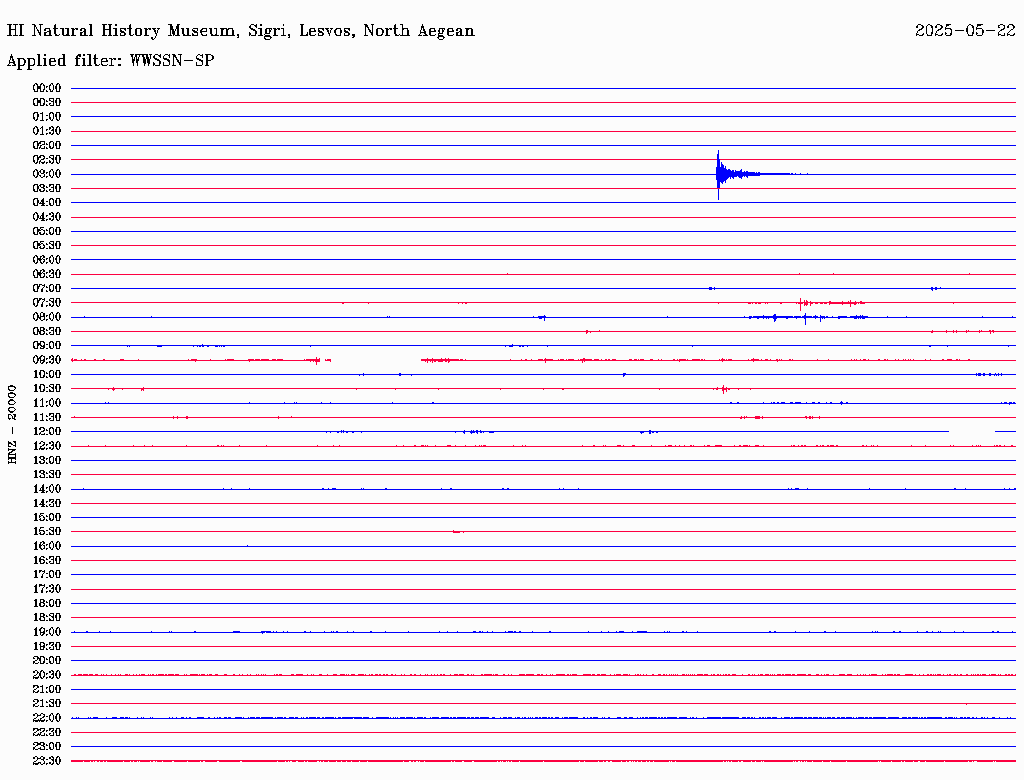Select the 09:00 time label

[47, 346]
